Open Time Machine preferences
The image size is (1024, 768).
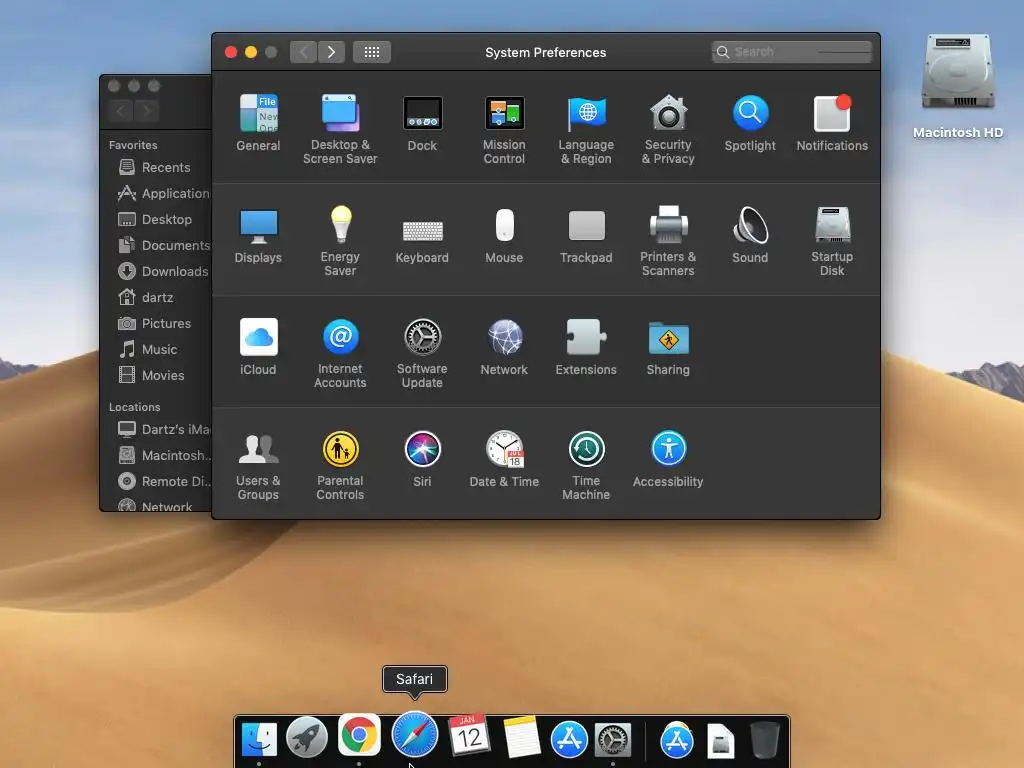(586, 465)
